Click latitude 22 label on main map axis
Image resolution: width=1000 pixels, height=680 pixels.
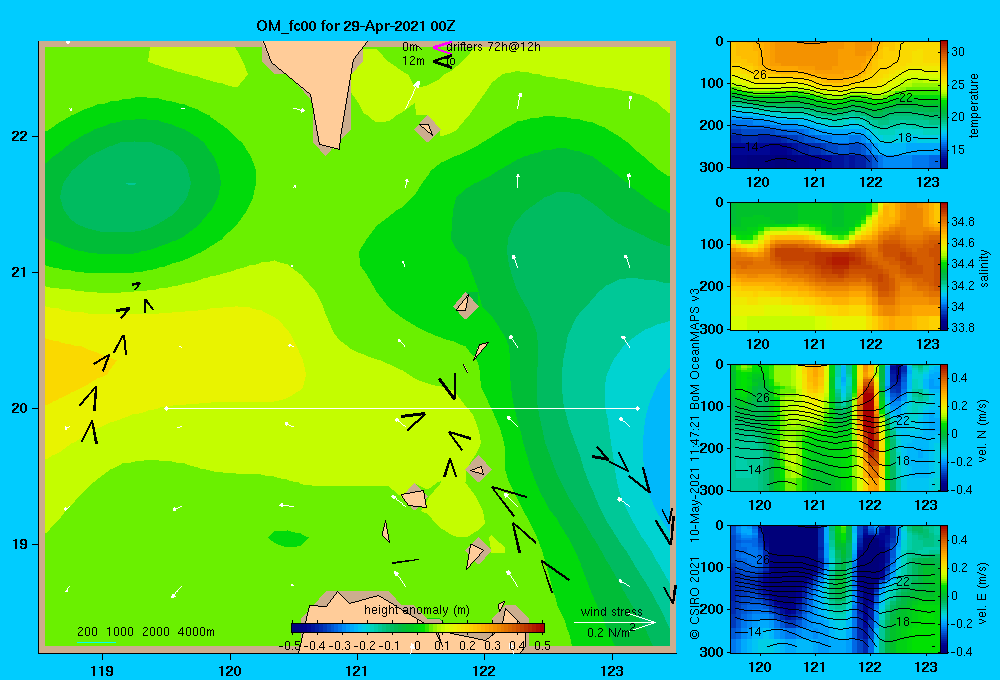tap(19, 136)
